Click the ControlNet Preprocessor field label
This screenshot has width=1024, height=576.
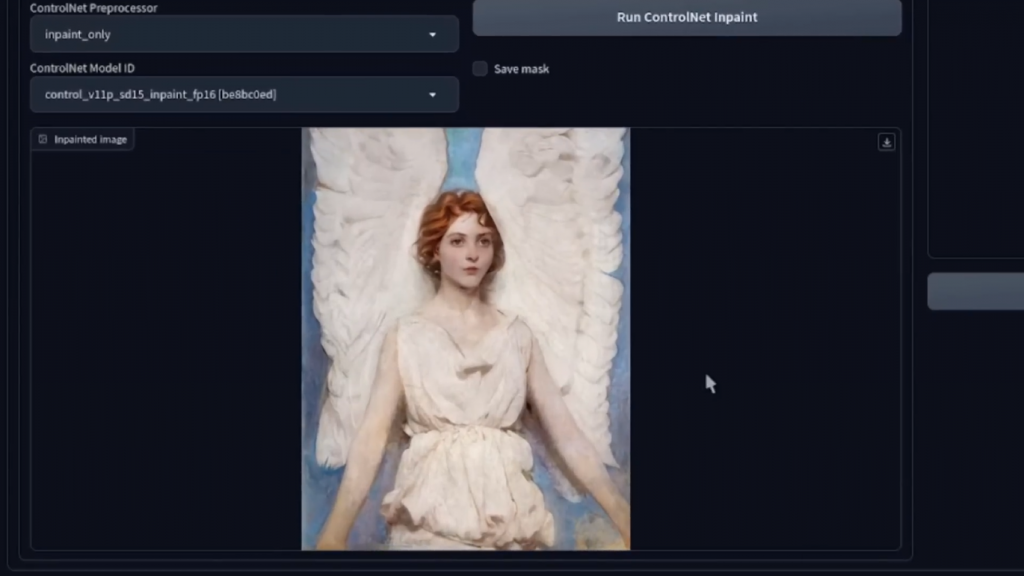pyautogui.click(x=93, y=8)
